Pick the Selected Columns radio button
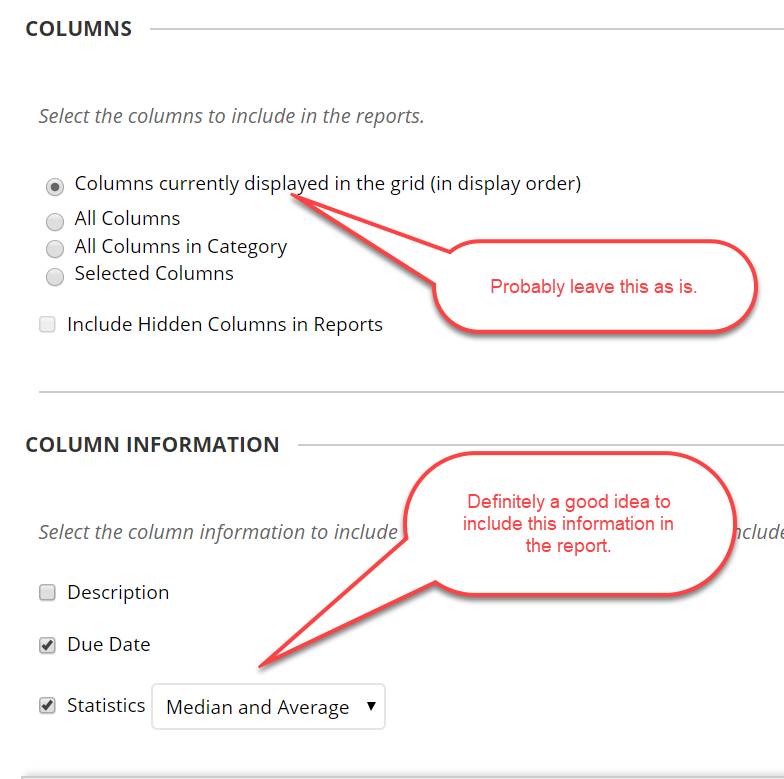The height and width of the screenshot is (779, 784). pyautogui.click(x=55, y=276)
